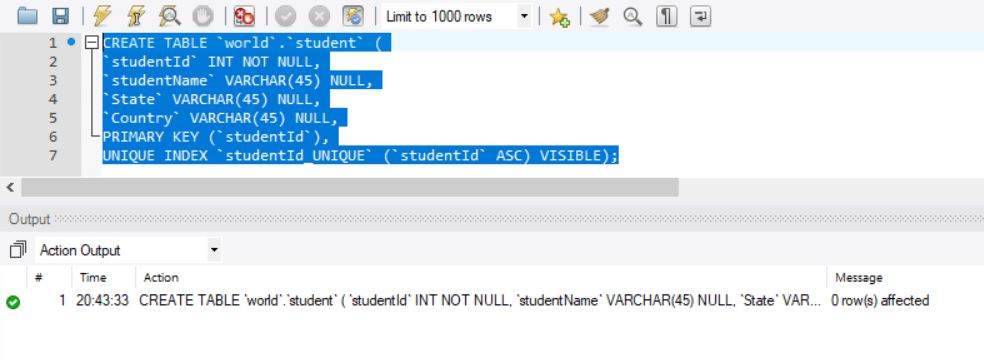Click the `Country` VARCHAR(45) code line
Viewport: 984px width, 360px height.
(x=225, y=118)
